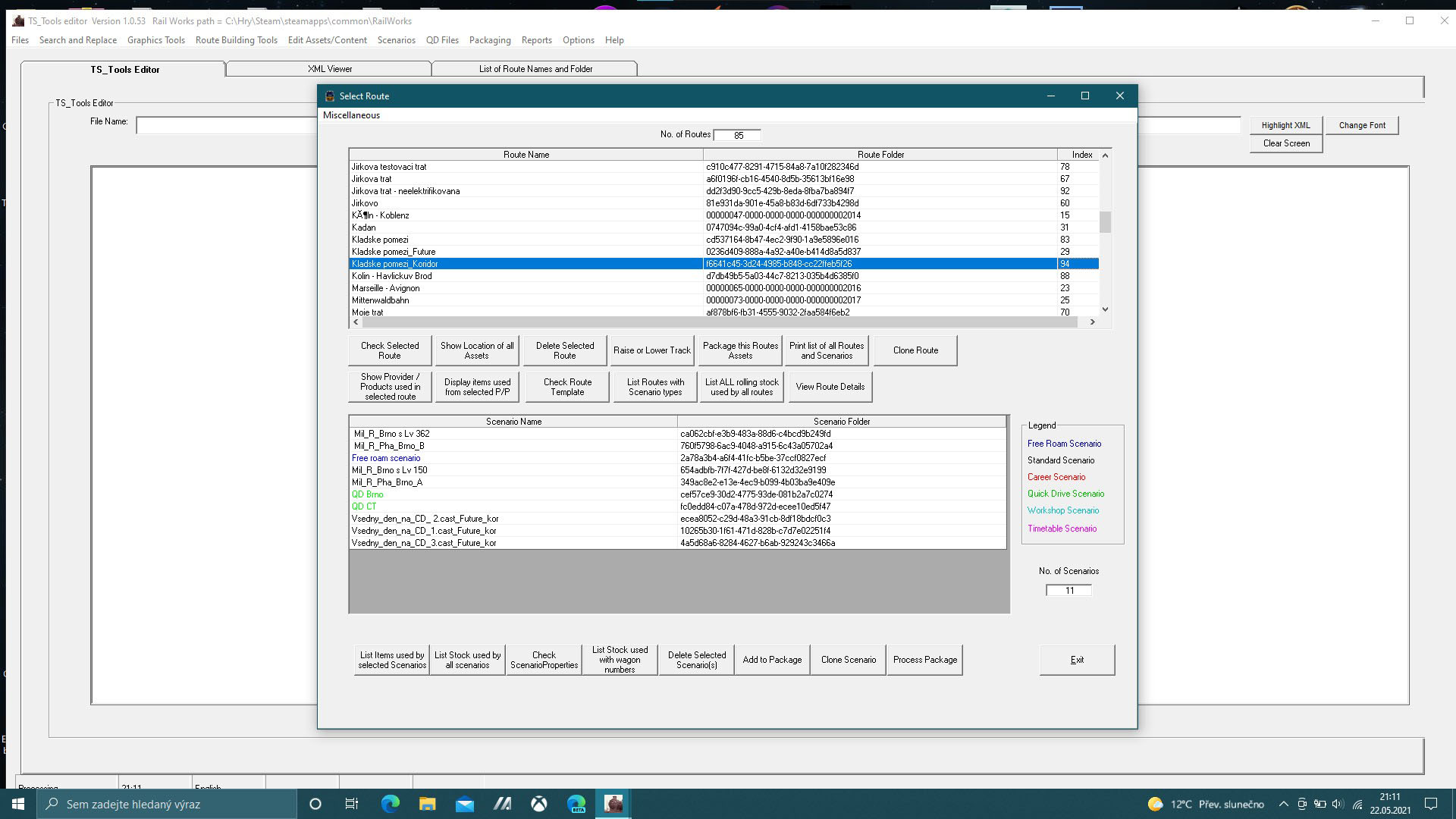Switch to the XML Viewer tab
Viewport: 1456px width, 819px height.
pos(330,69)
